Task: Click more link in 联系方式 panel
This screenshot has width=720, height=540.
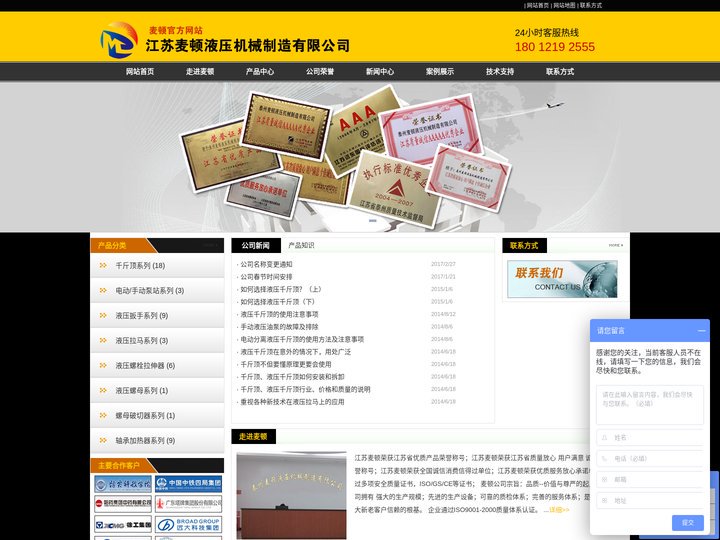Action: (x=616, y=246)
